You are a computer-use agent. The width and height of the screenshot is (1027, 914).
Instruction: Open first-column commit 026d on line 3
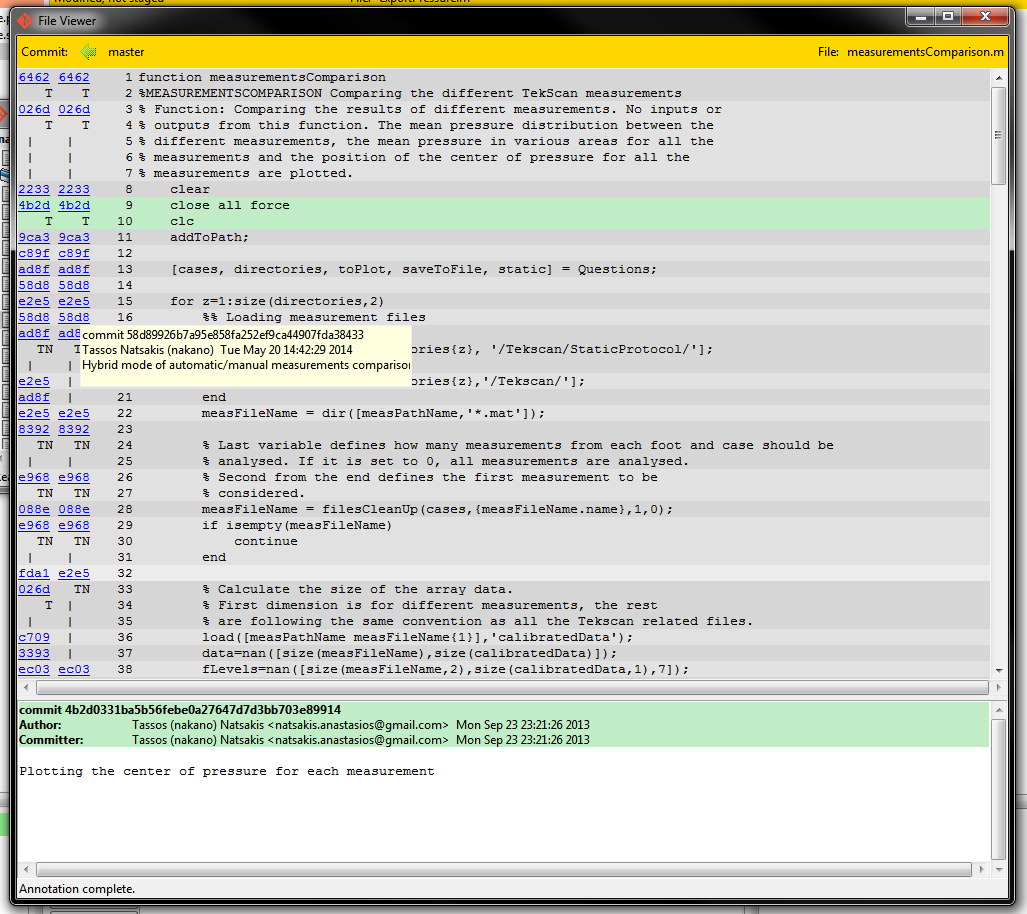34,109
